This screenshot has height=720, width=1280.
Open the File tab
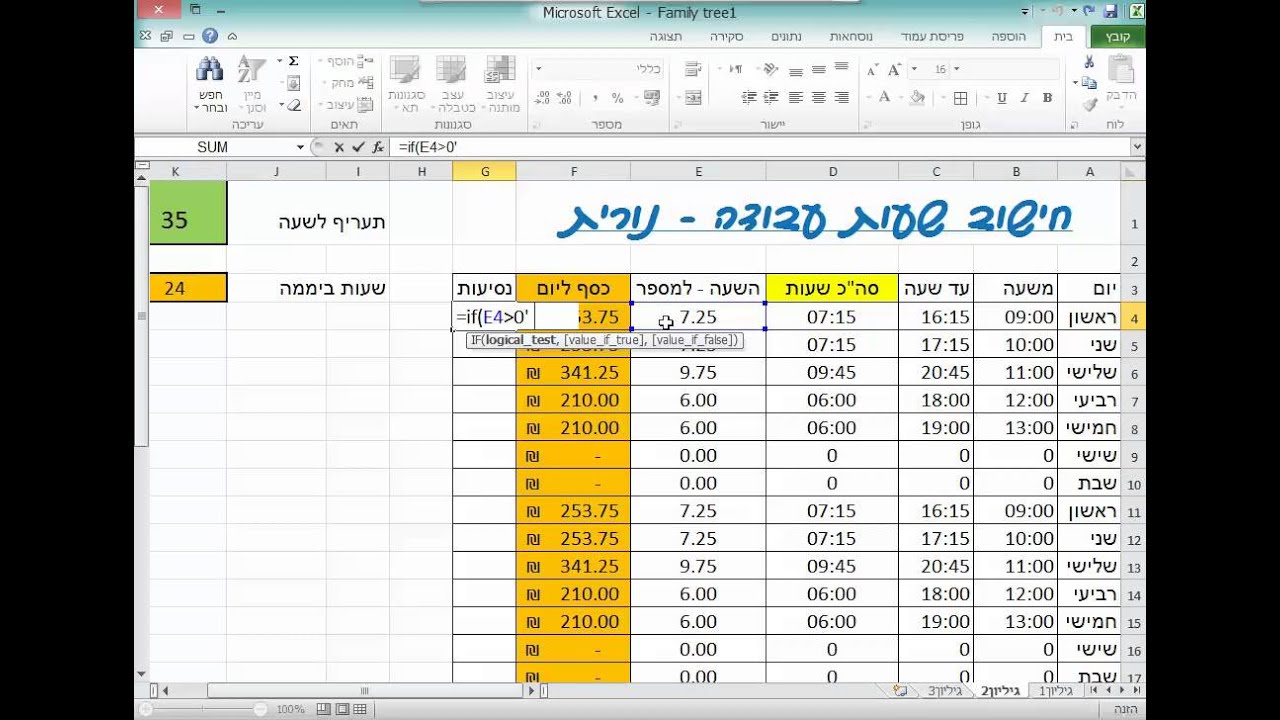[1118, 36]
